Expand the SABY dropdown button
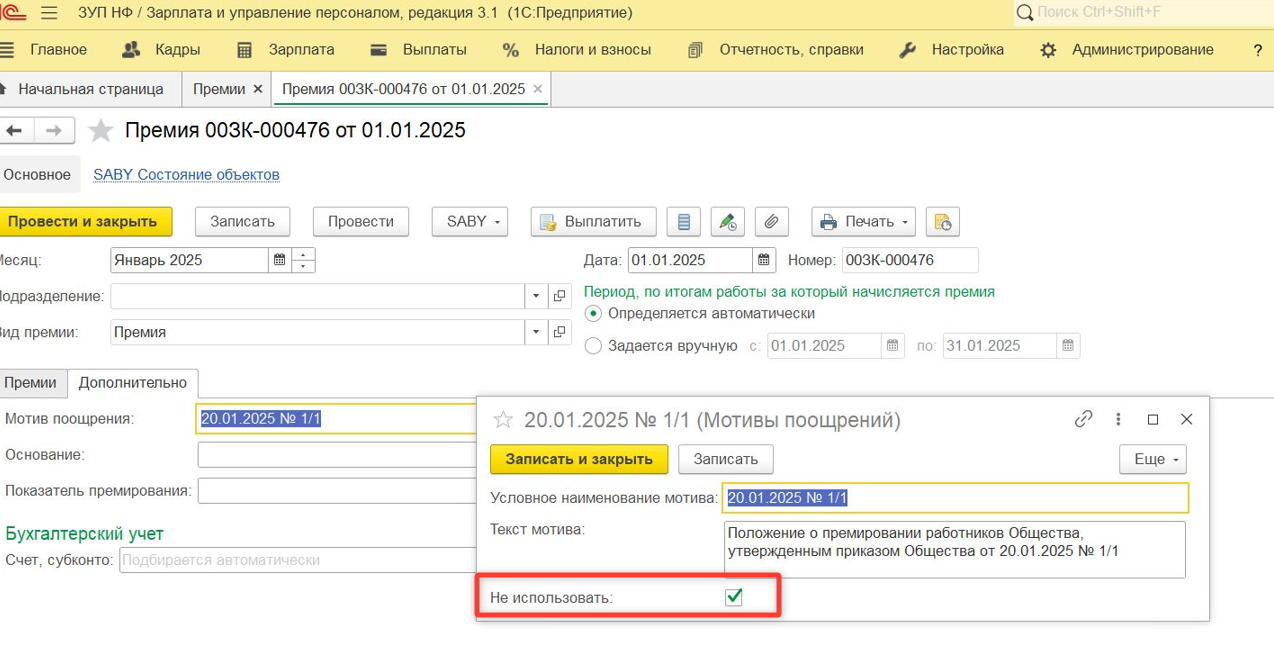Screen dimensions: 1274x657 click(x=470, y=222)
